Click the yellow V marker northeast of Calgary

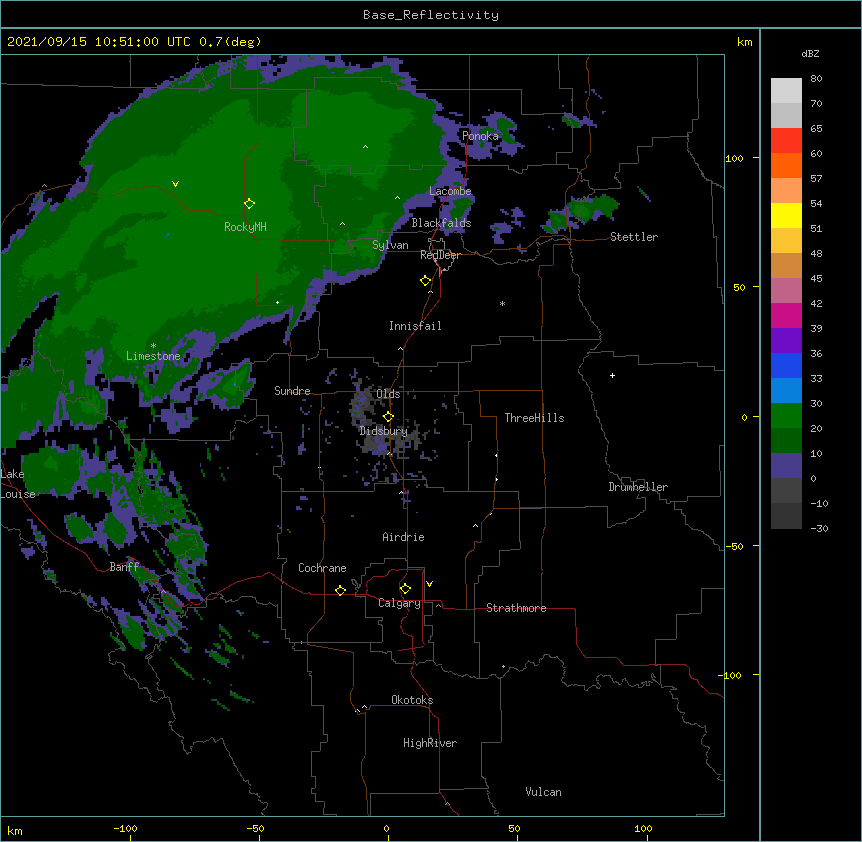429,584
